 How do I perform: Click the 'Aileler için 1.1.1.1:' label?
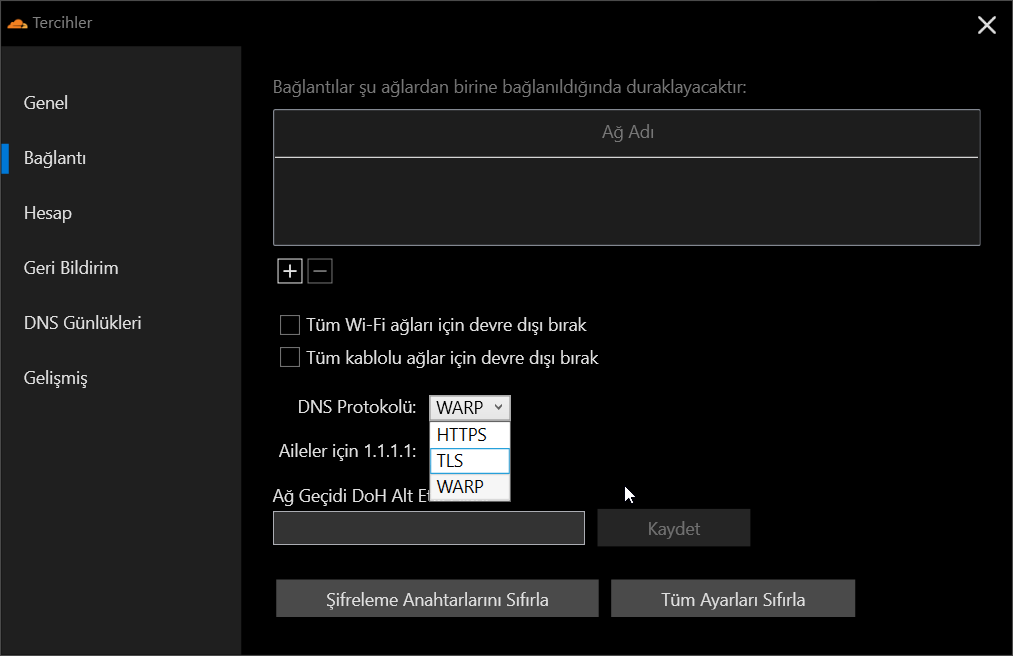(348, 451)
